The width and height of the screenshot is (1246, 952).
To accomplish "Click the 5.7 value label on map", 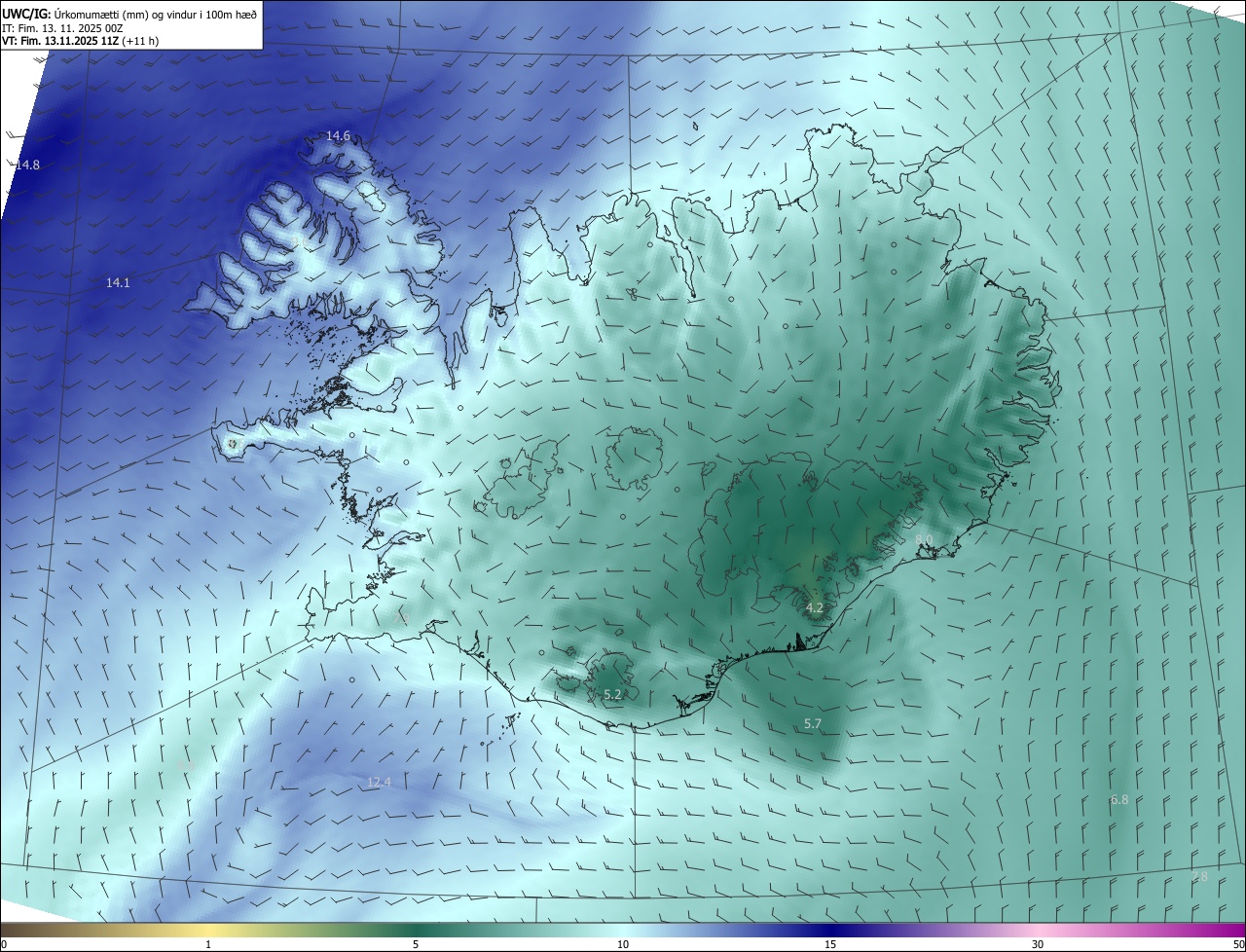I will (x=813, y=723).
